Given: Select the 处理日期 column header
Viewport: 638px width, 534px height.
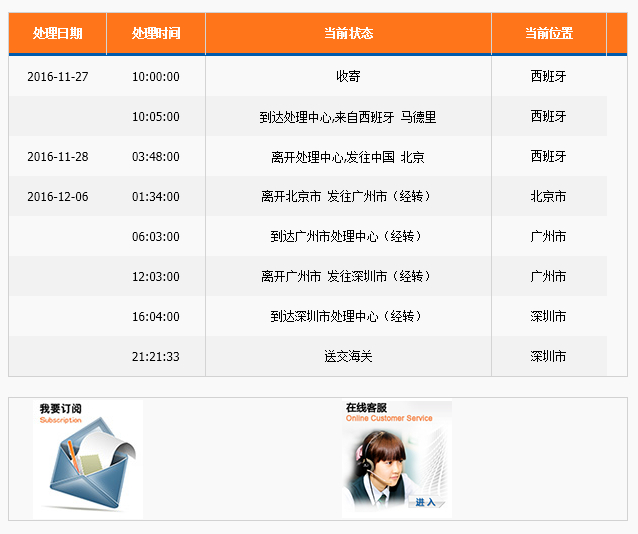Looking at the screenshot, I should (x=57, y=33).
